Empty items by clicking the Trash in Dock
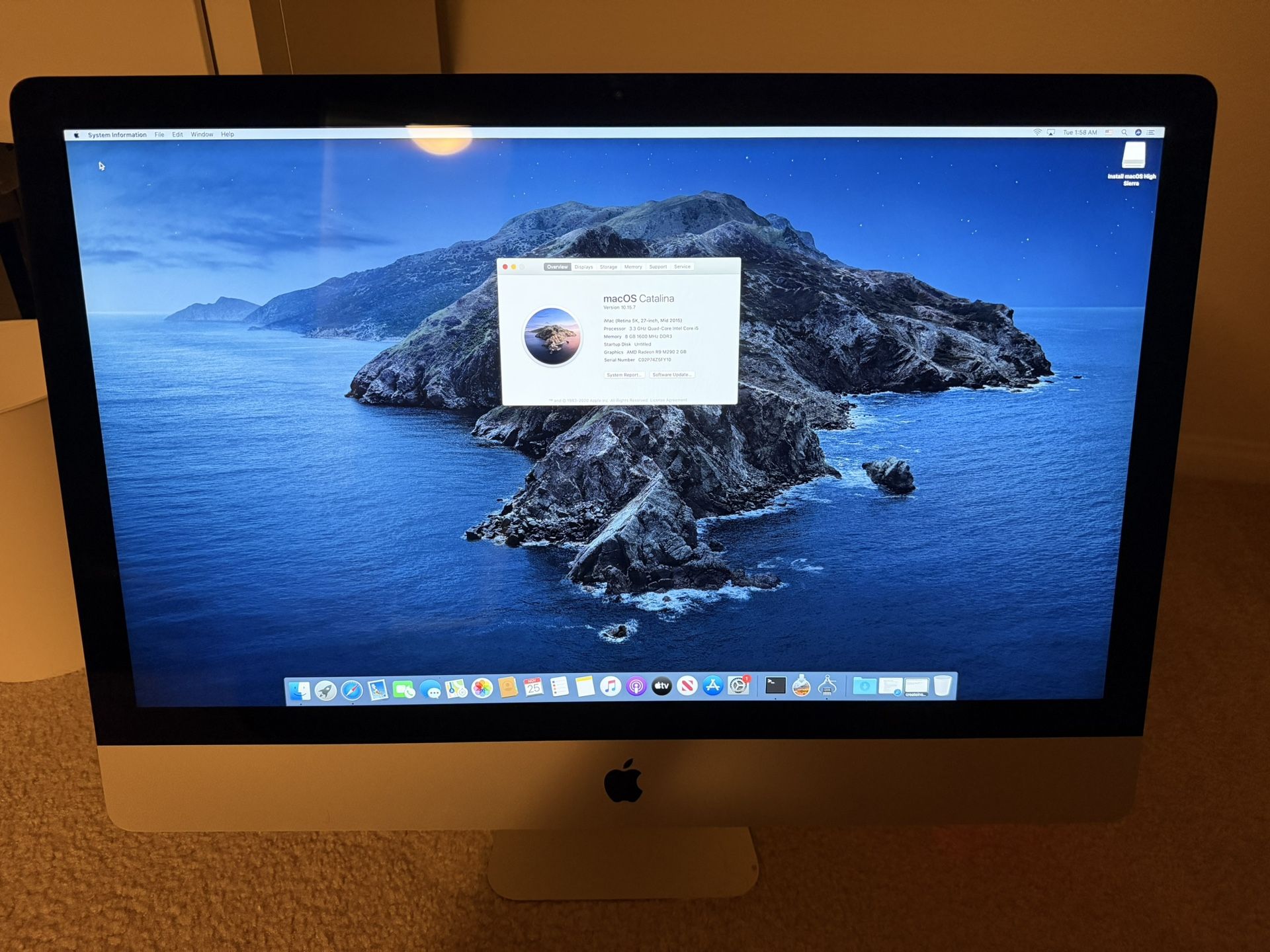This screenshot has height=952, width=1270. [943, 686]
